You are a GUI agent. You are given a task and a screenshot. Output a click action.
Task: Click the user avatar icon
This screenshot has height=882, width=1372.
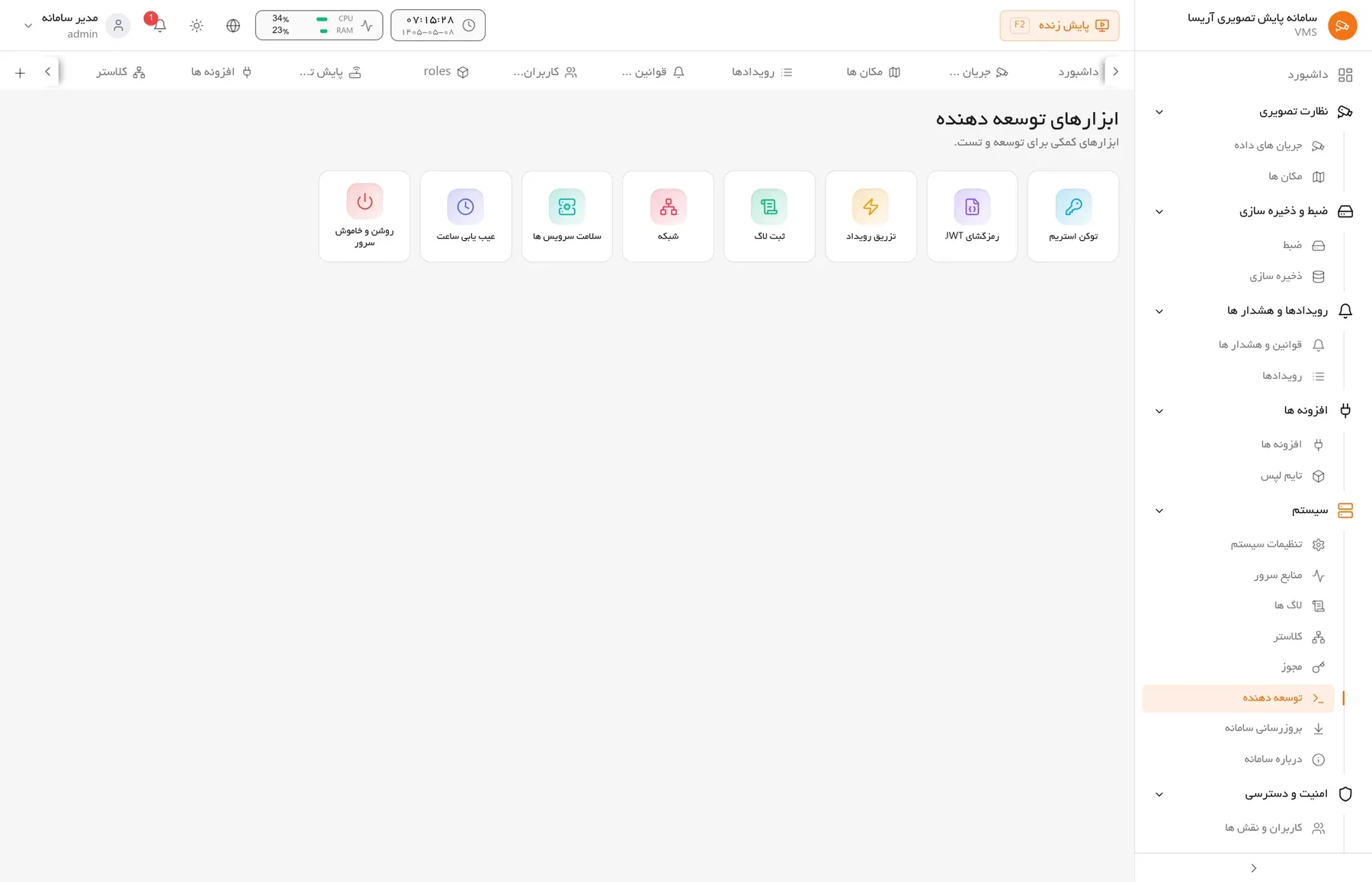pyautogui.click(x=118, y=25)
